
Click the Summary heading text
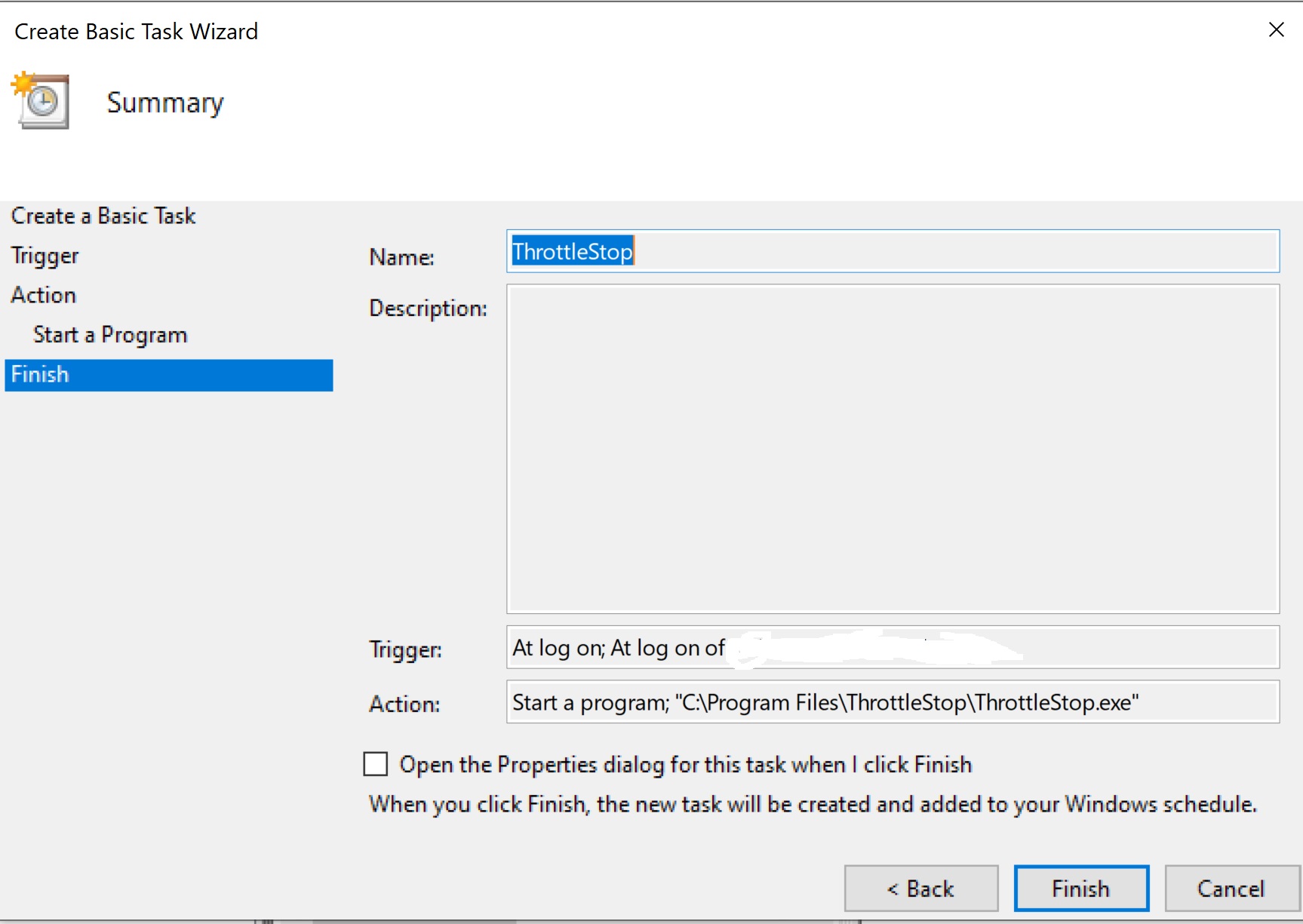pyautogui.click(x=165, y=103)
